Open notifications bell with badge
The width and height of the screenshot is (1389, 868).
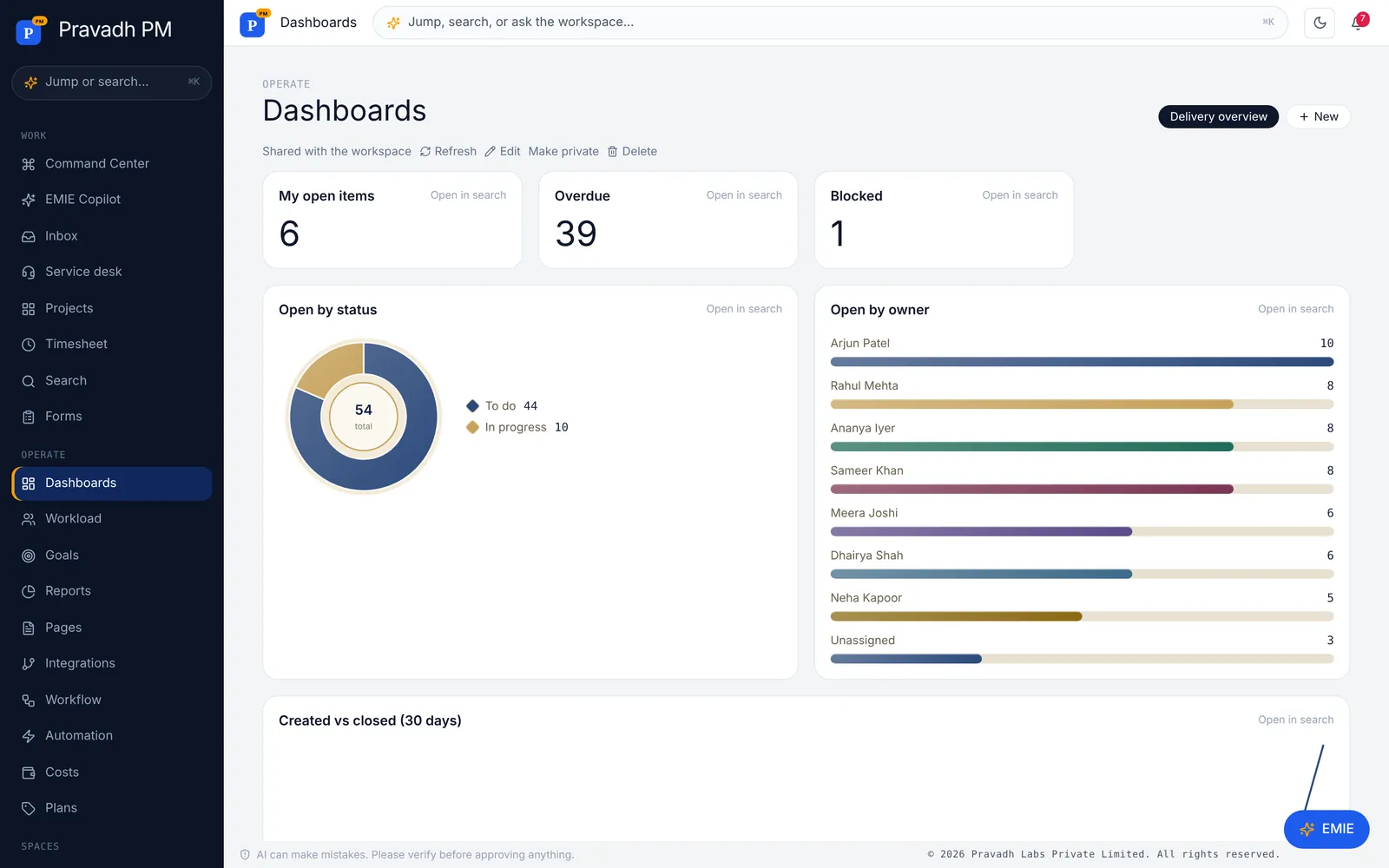(x=1359, y=23)
